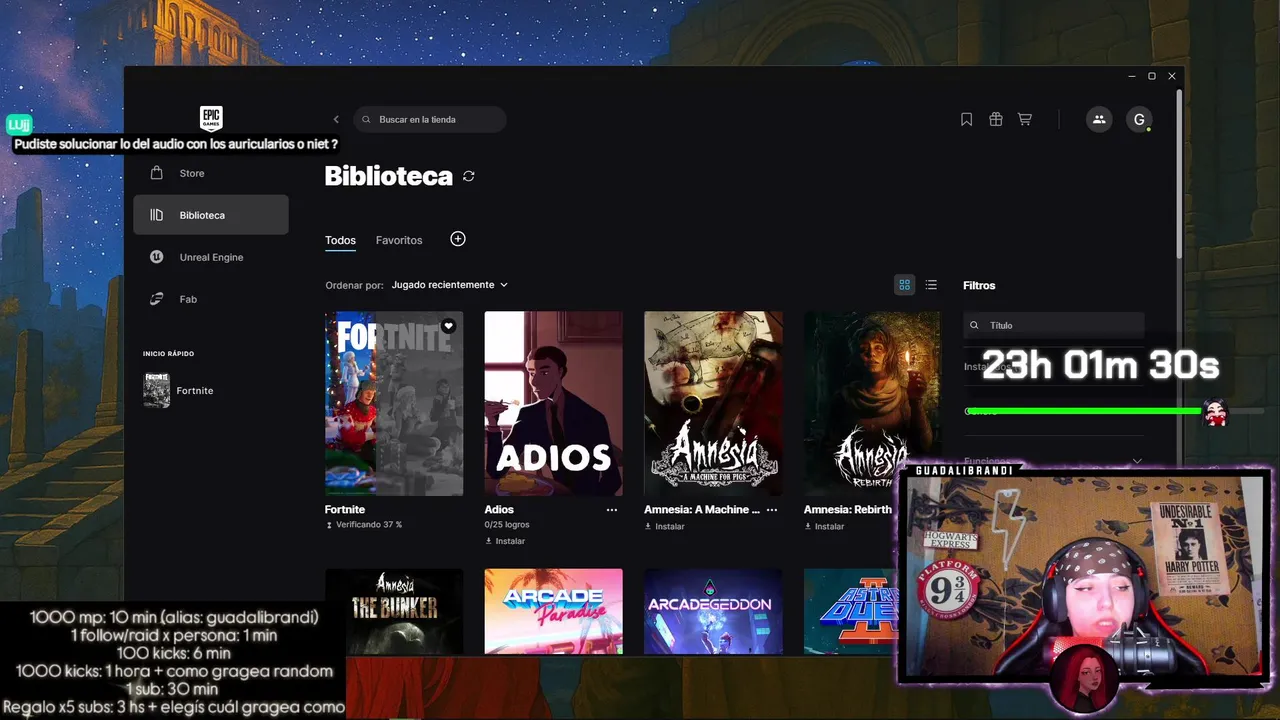The height and width of the screenshot is (720, 1280).
Task: Open Amnesia: A Machine options menu dots
Action: (x=771, y=510)
